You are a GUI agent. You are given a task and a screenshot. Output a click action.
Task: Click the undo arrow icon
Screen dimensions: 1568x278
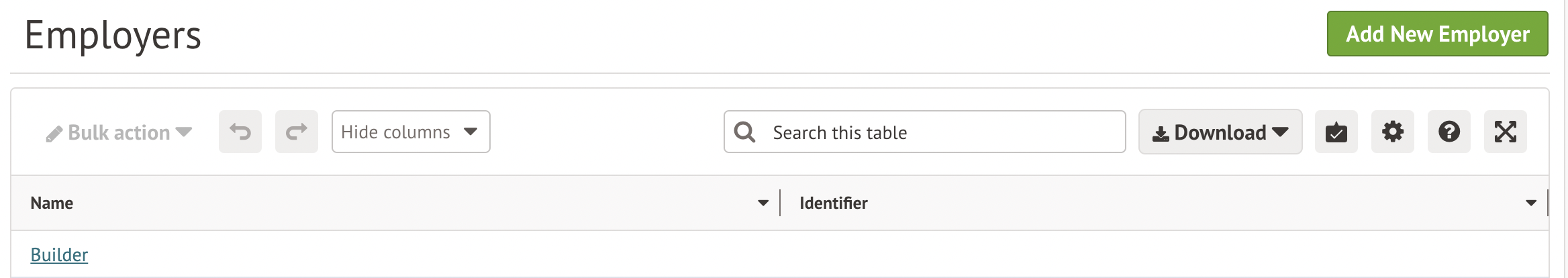pos(240,132)
